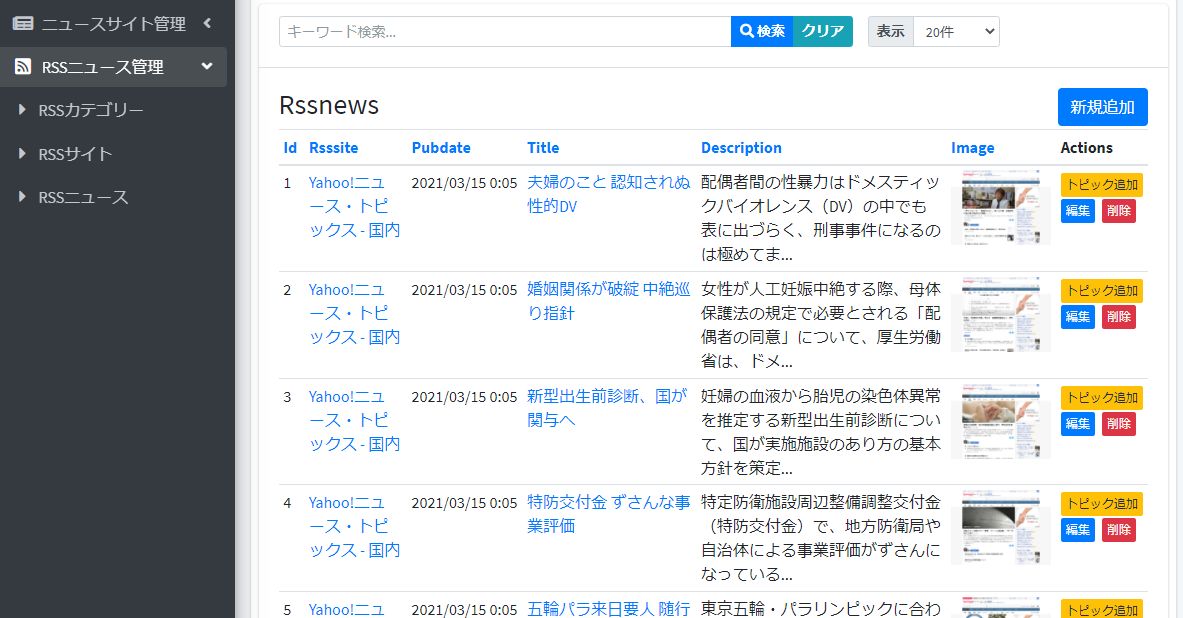Sort by the Id column header

pos(290,148)
